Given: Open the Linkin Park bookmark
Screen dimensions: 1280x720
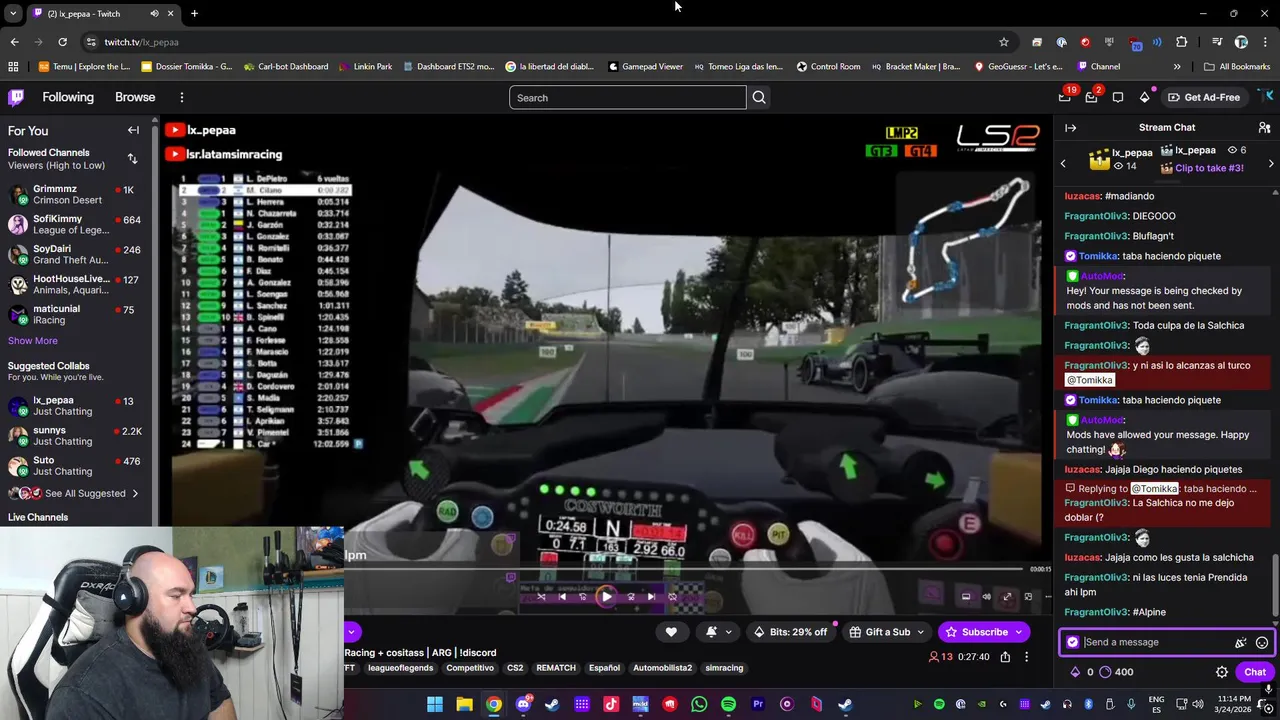Looking at the screenshot, I should [x=365, y=67].
